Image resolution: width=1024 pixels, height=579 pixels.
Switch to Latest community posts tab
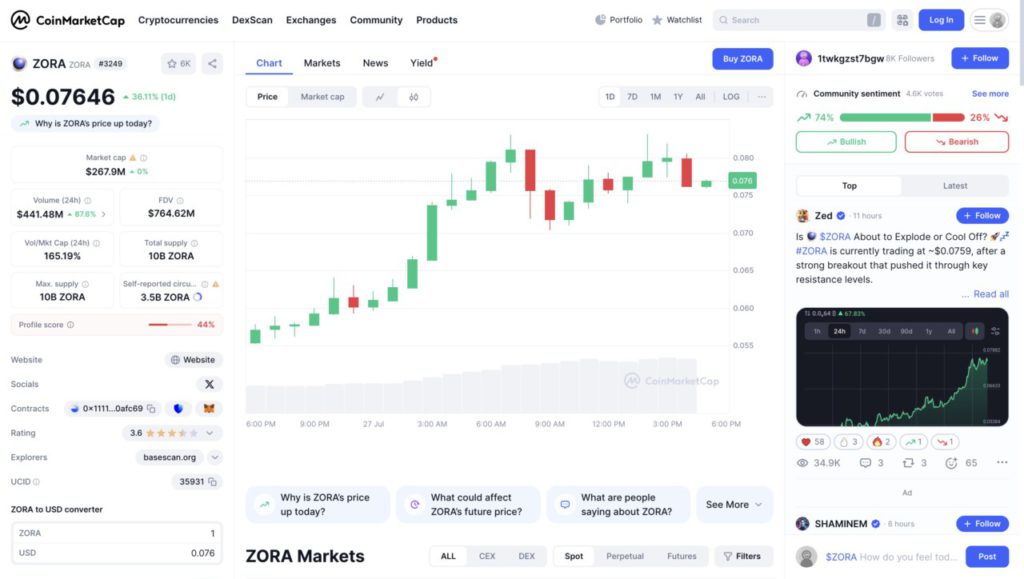955,186
